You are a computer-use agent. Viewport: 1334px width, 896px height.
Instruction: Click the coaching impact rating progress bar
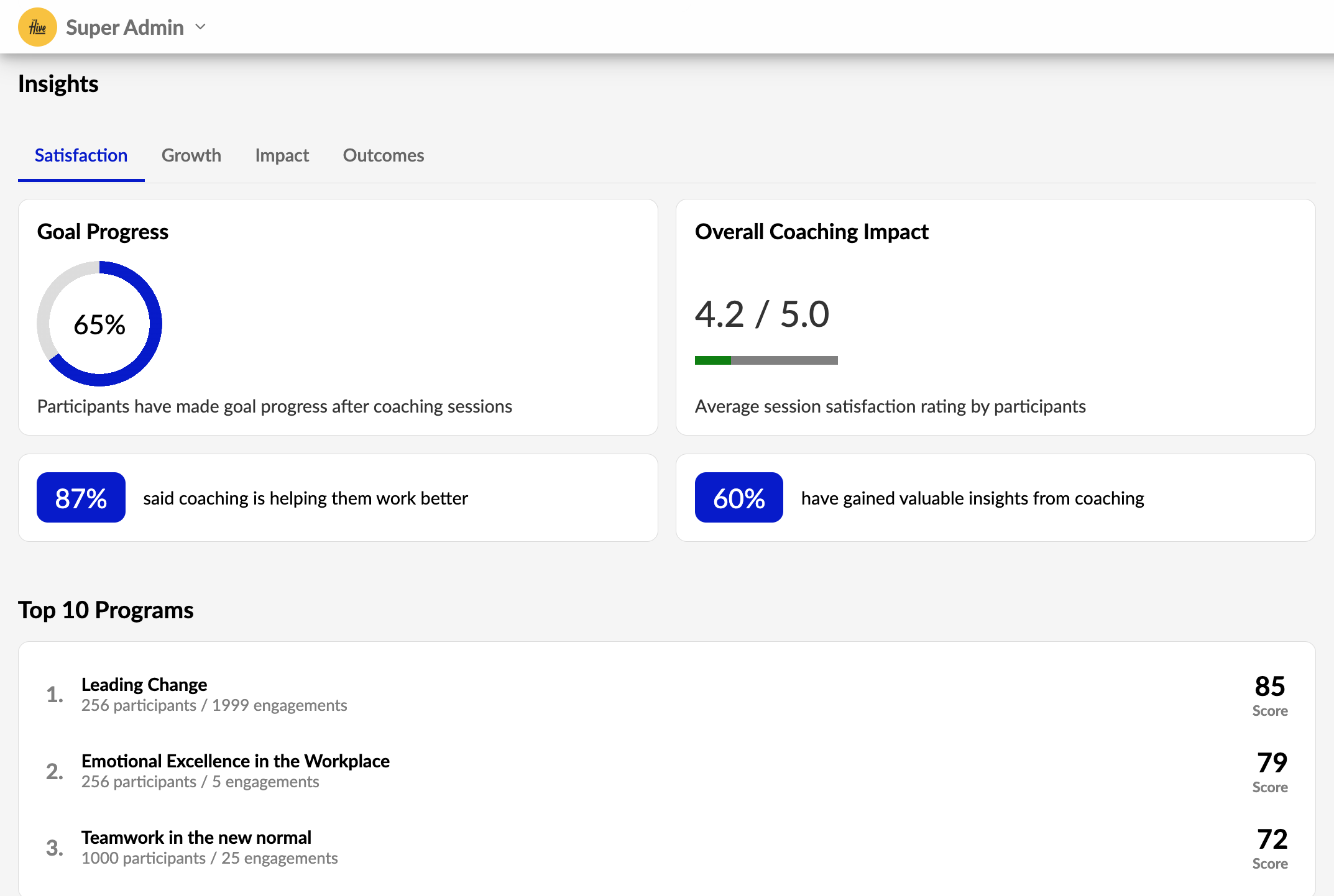coord(766,360)
